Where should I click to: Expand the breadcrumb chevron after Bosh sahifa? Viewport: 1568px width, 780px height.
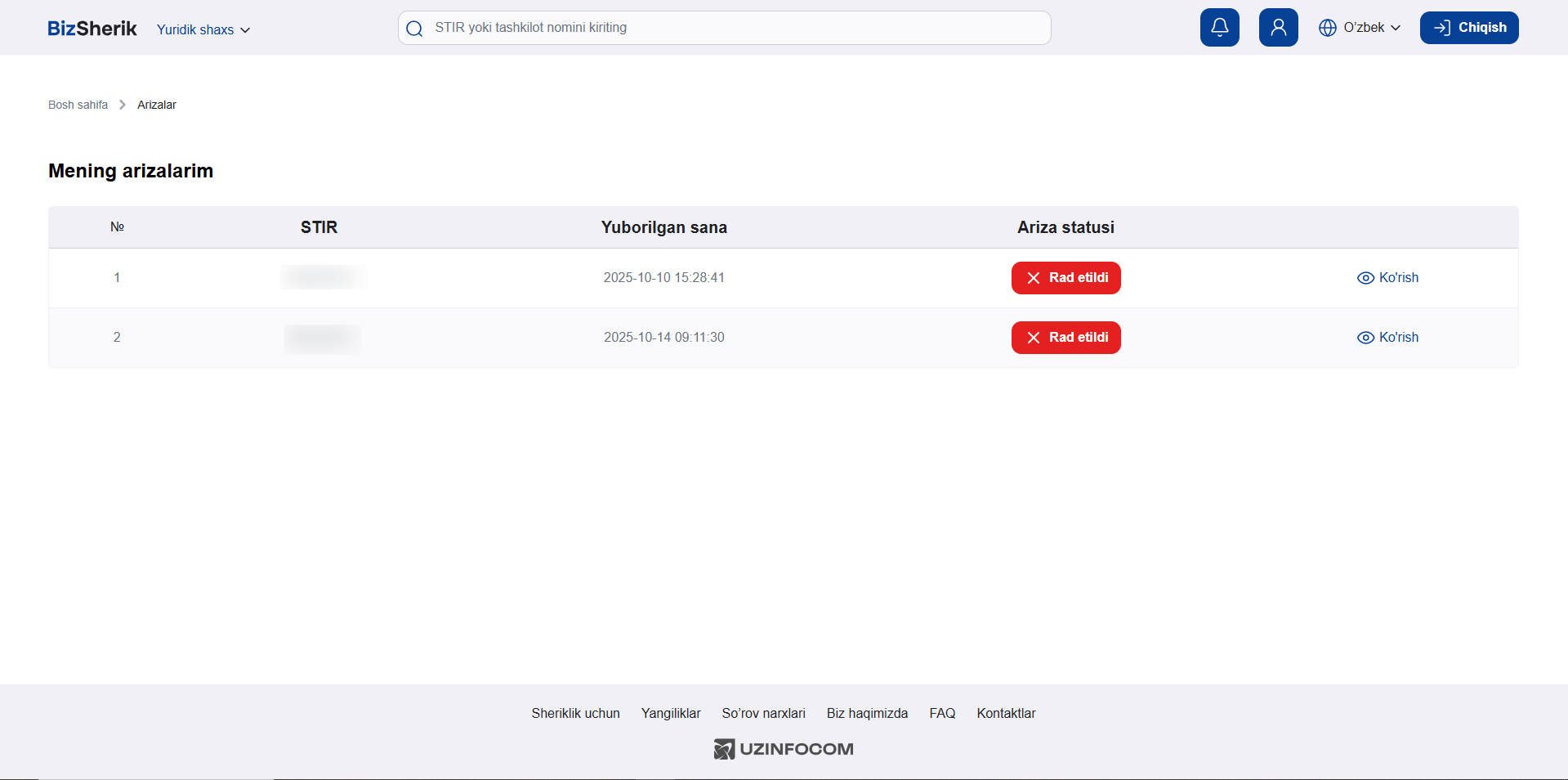[121, 105]
